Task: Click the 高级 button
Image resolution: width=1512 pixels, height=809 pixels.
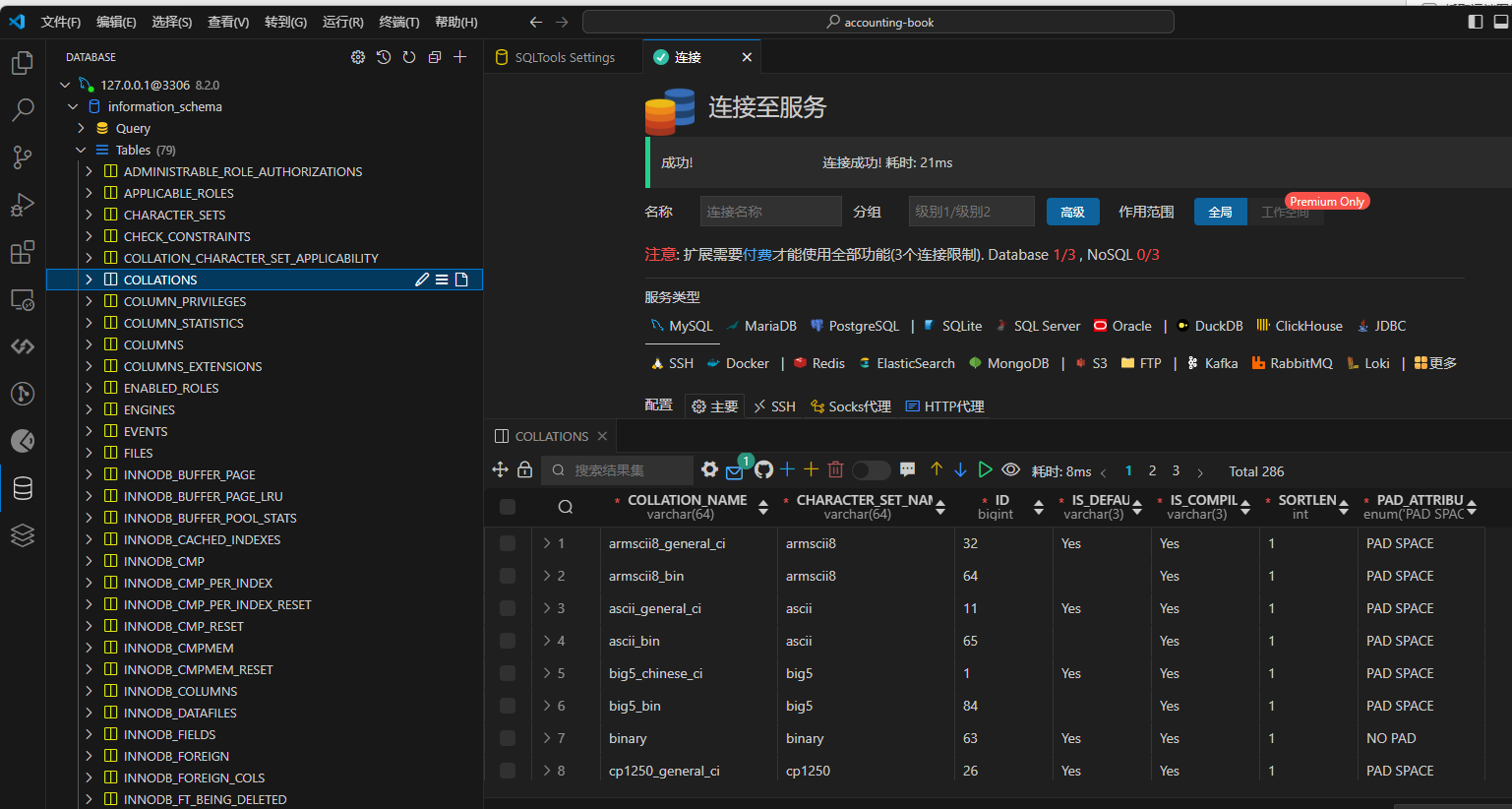Action: (x=1072, y=212)
